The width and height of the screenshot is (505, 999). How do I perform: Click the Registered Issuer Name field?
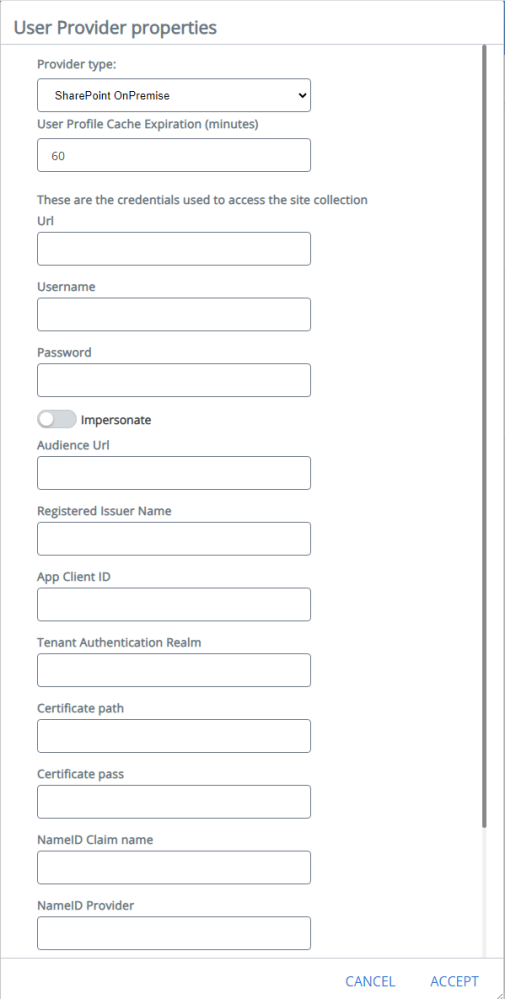click(x=174, y=538)
